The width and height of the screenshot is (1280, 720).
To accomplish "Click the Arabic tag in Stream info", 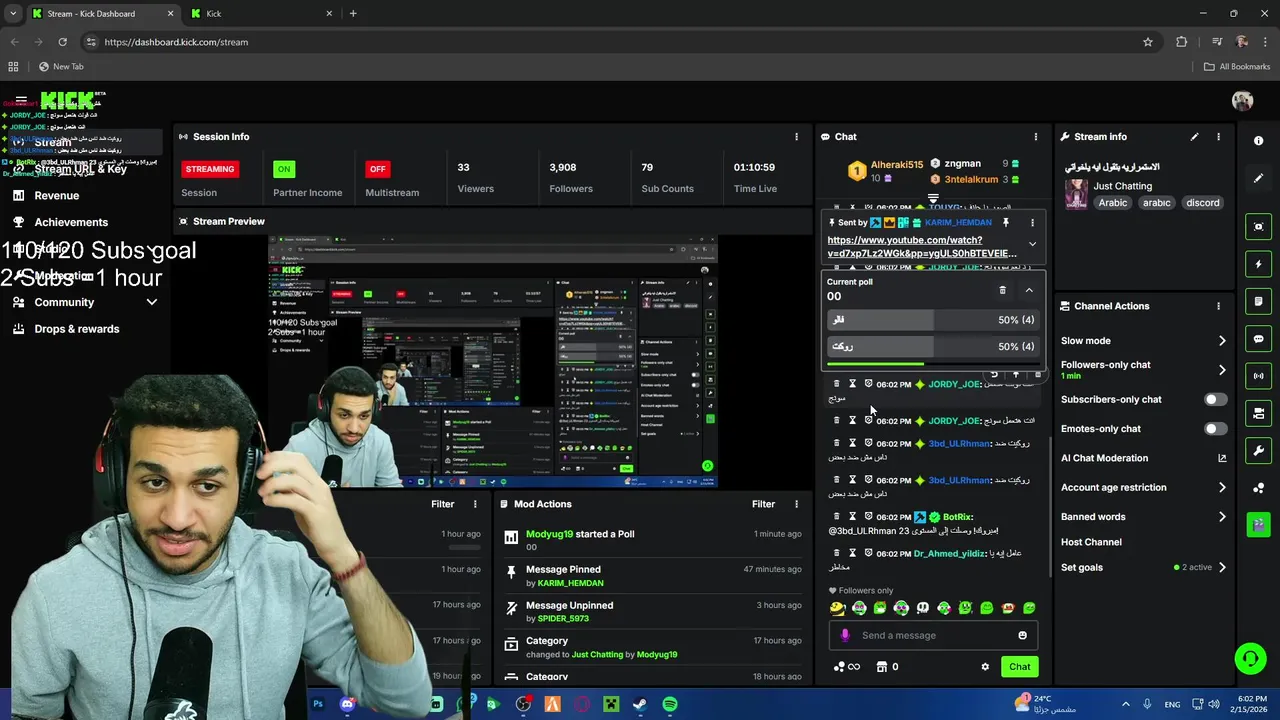I will tap(1113, 203).
